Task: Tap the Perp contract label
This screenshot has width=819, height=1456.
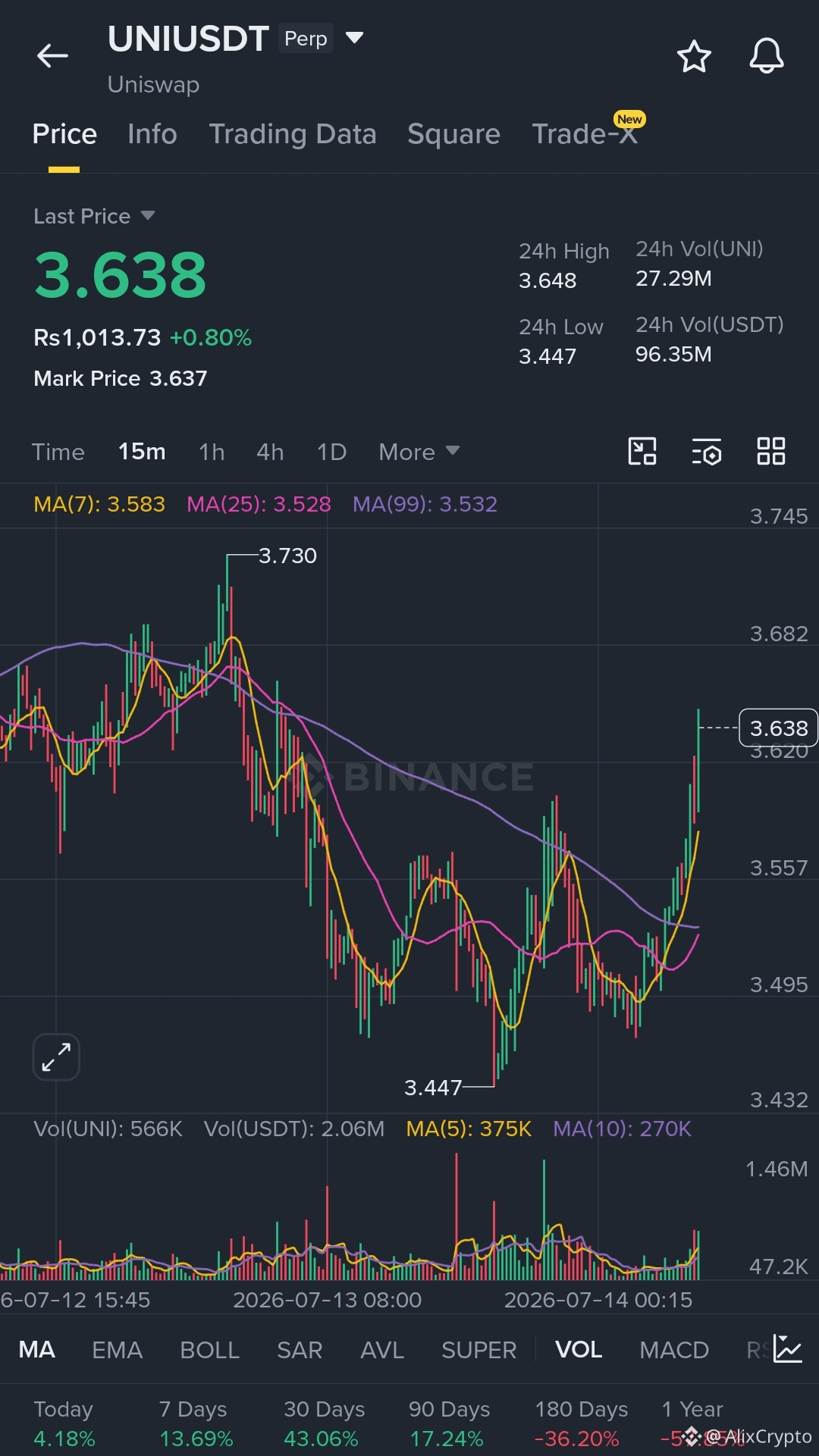Action: (306, 39)
